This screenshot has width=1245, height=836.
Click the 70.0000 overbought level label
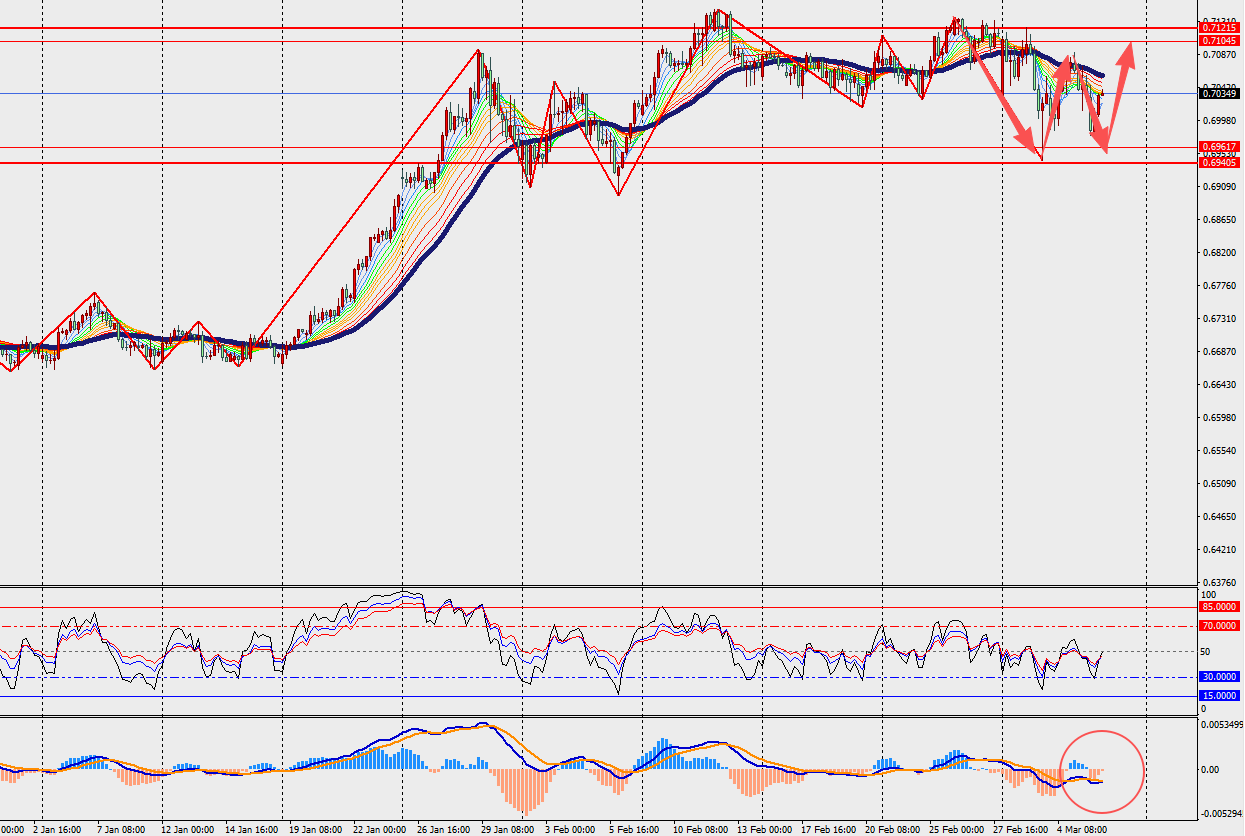point(1220,626)
